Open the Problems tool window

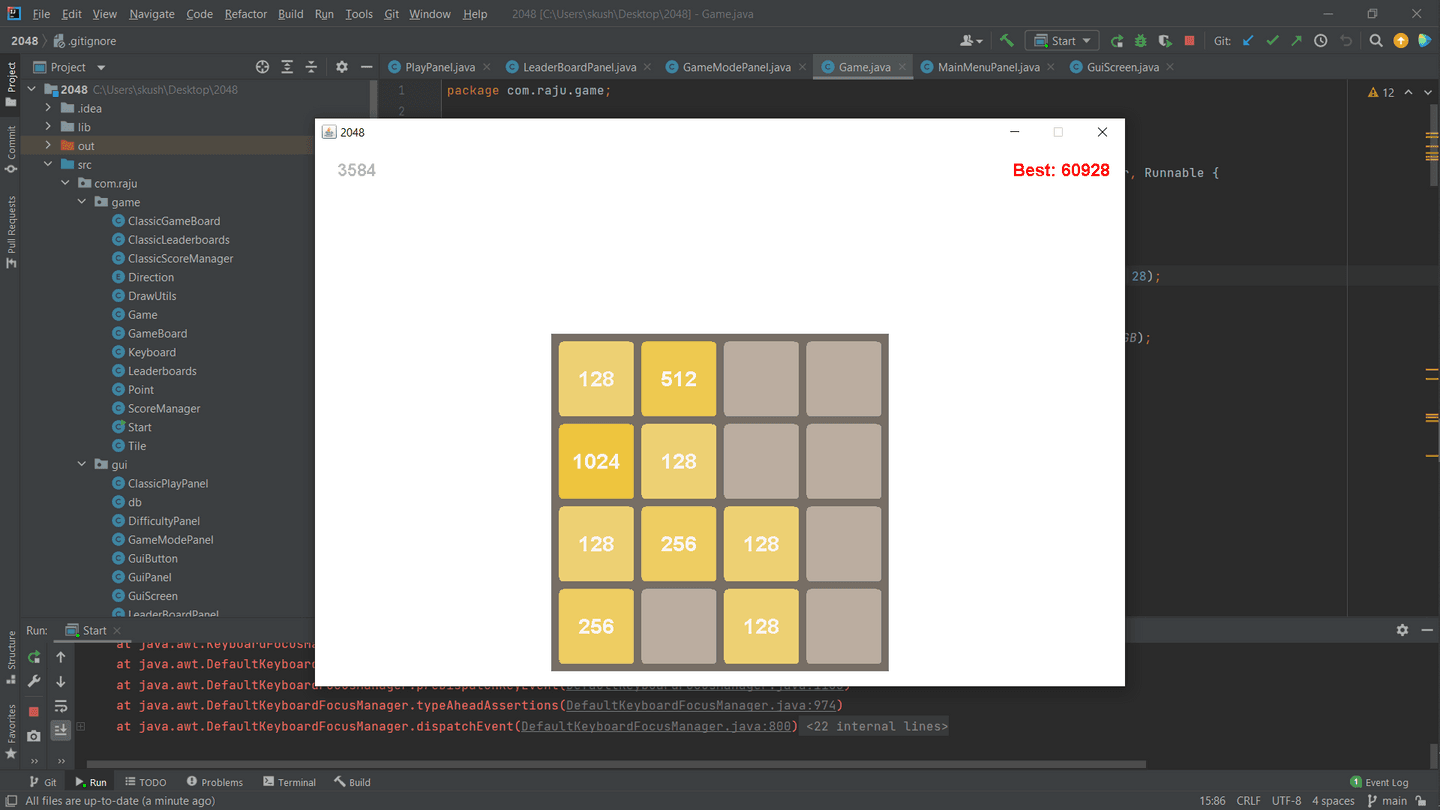pos(213,782)
